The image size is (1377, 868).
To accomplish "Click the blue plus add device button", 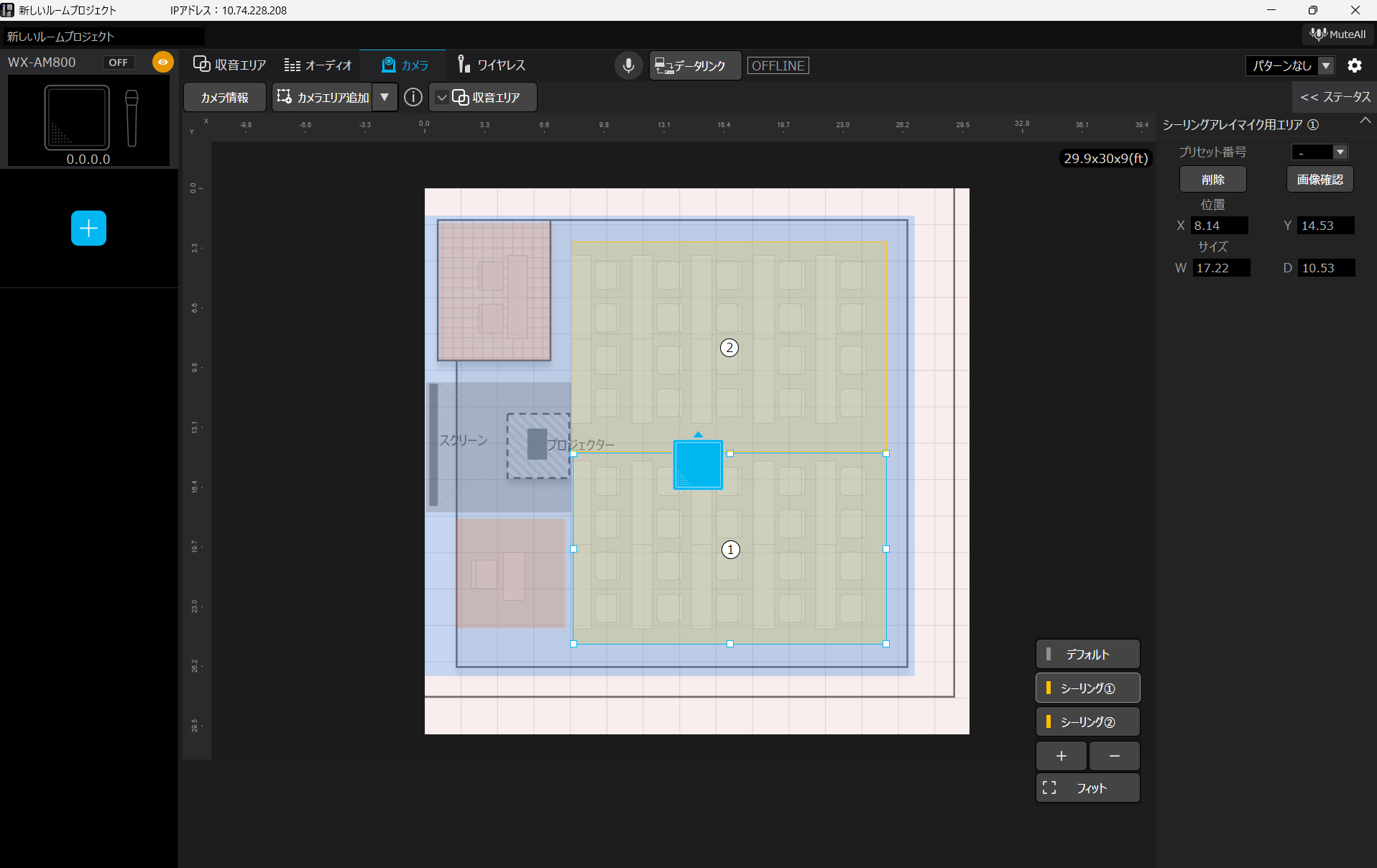I will click(x=88, y=228).
